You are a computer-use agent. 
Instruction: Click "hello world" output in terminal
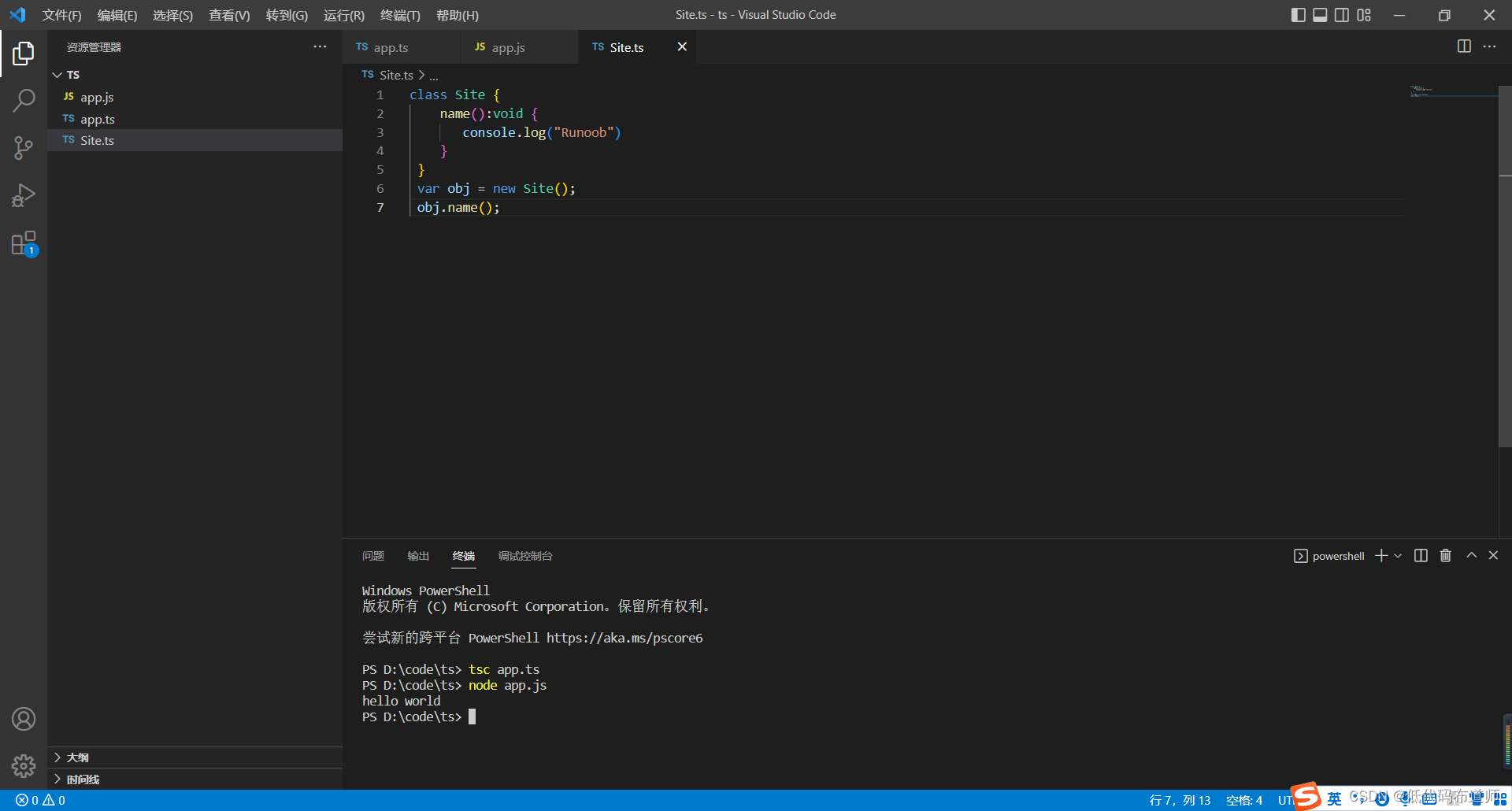[x=401, y=701]
